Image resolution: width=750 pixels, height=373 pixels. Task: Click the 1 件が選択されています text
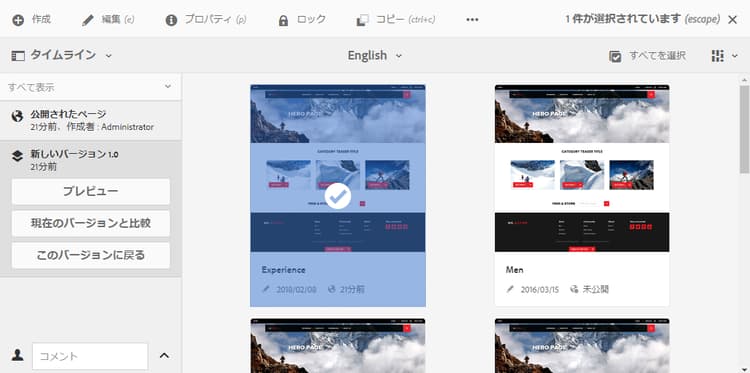tap(623, 19)
